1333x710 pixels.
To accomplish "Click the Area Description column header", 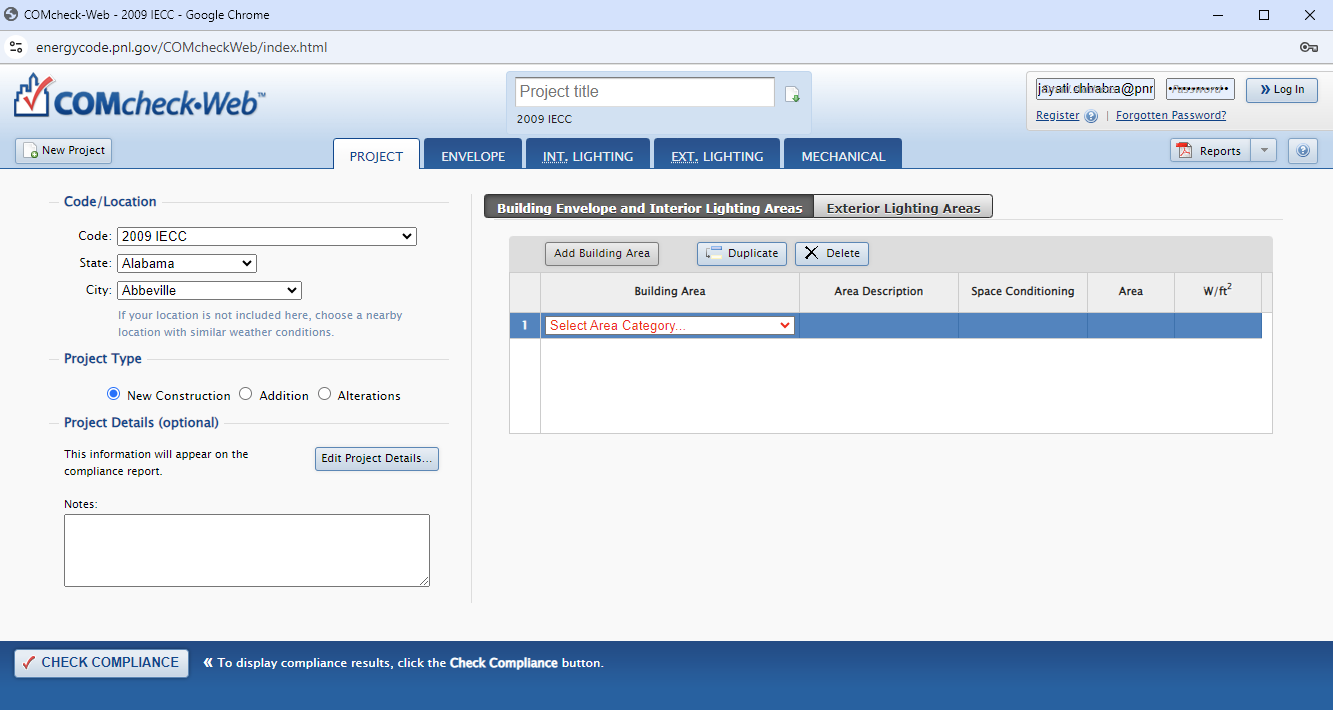I will (879, 291).
